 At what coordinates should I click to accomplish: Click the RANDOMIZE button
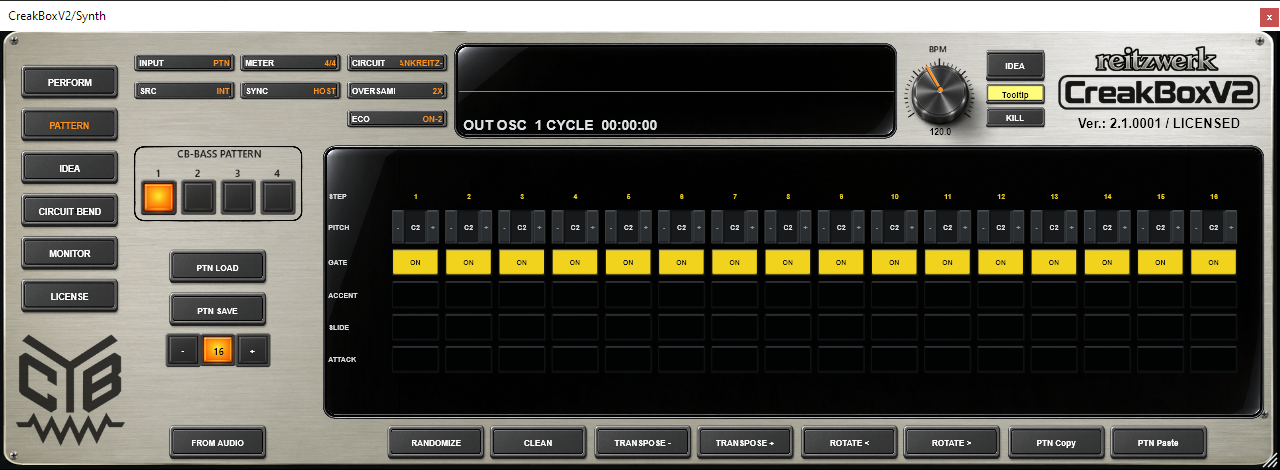click(434, 442)
